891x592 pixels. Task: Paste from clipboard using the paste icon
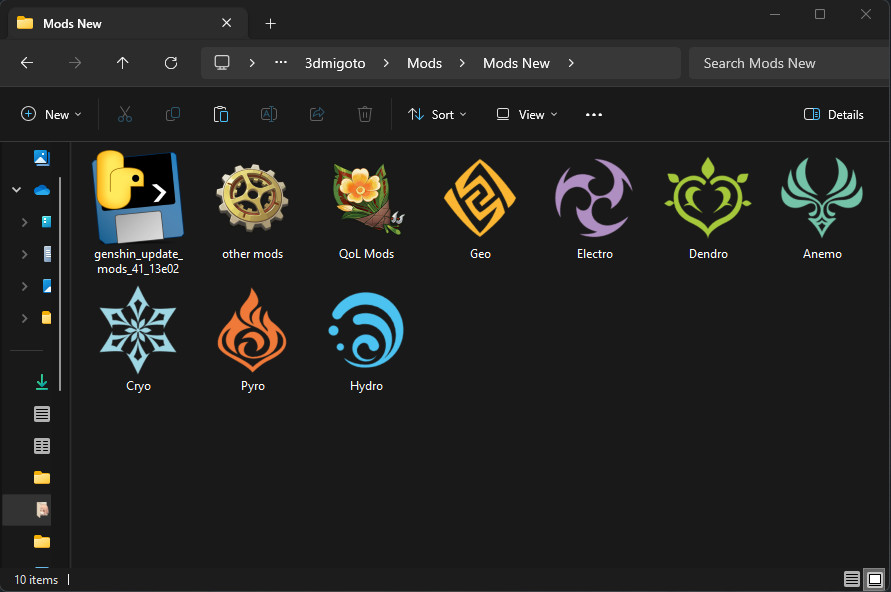click(220, 114)
